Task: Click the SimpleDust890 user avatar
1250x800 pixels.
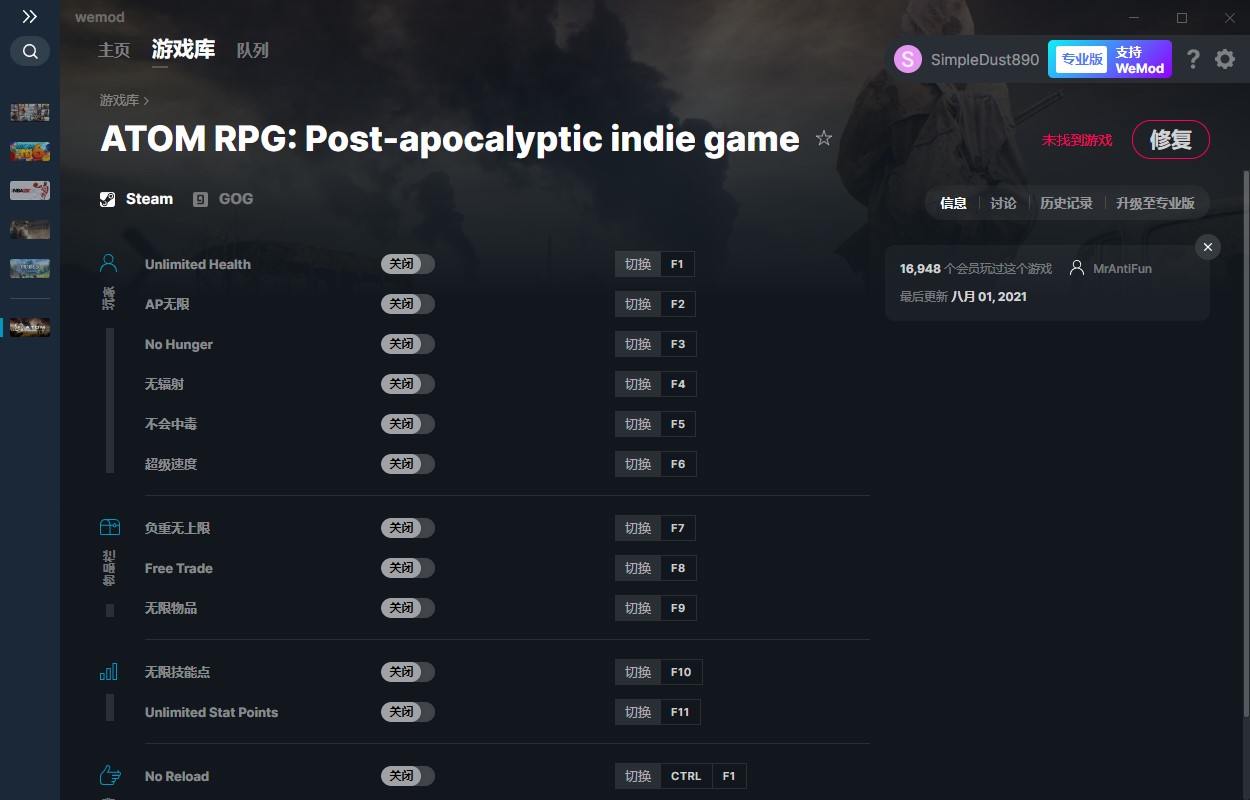Action: 907,59
